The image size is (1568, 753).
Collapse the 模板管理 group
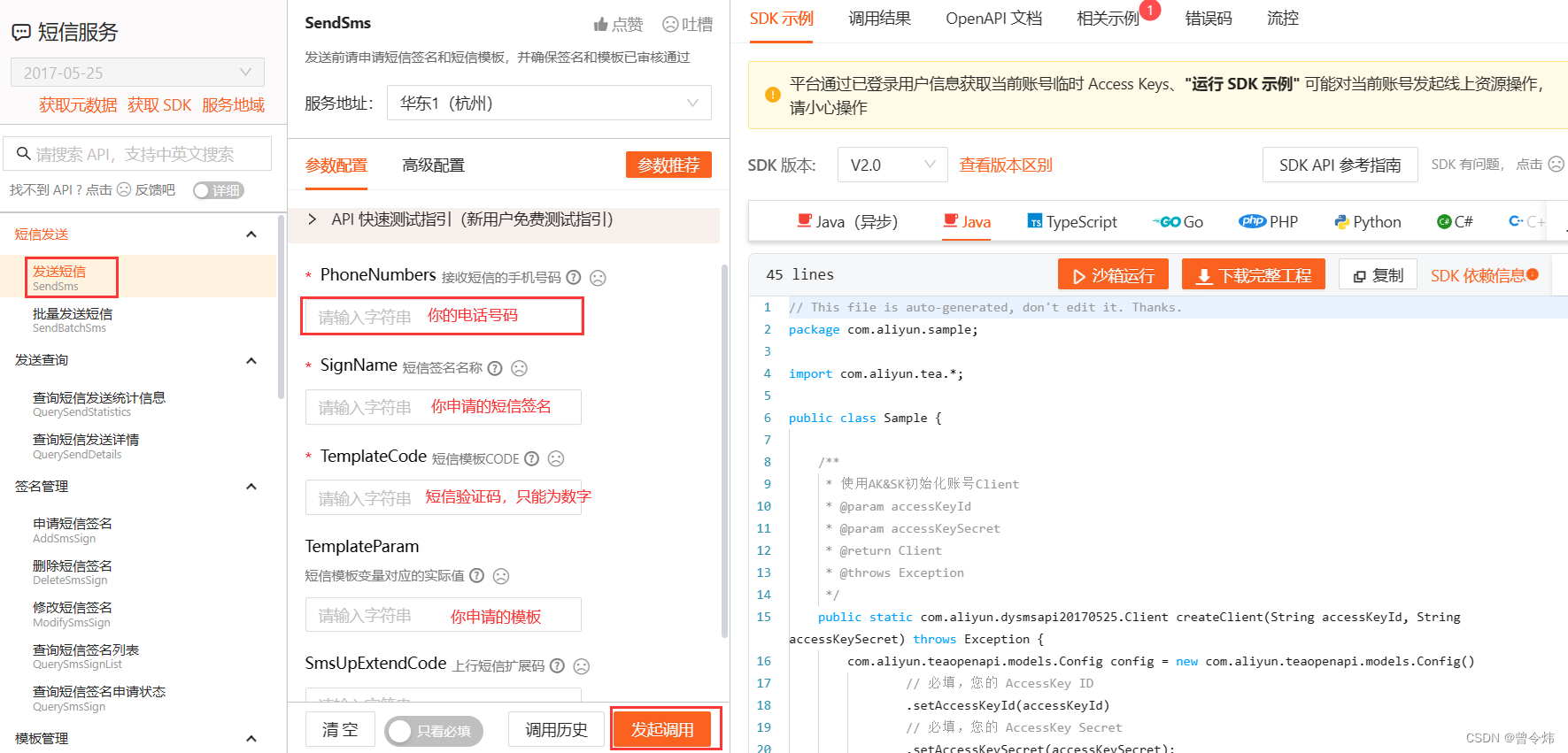click(251, 738)
